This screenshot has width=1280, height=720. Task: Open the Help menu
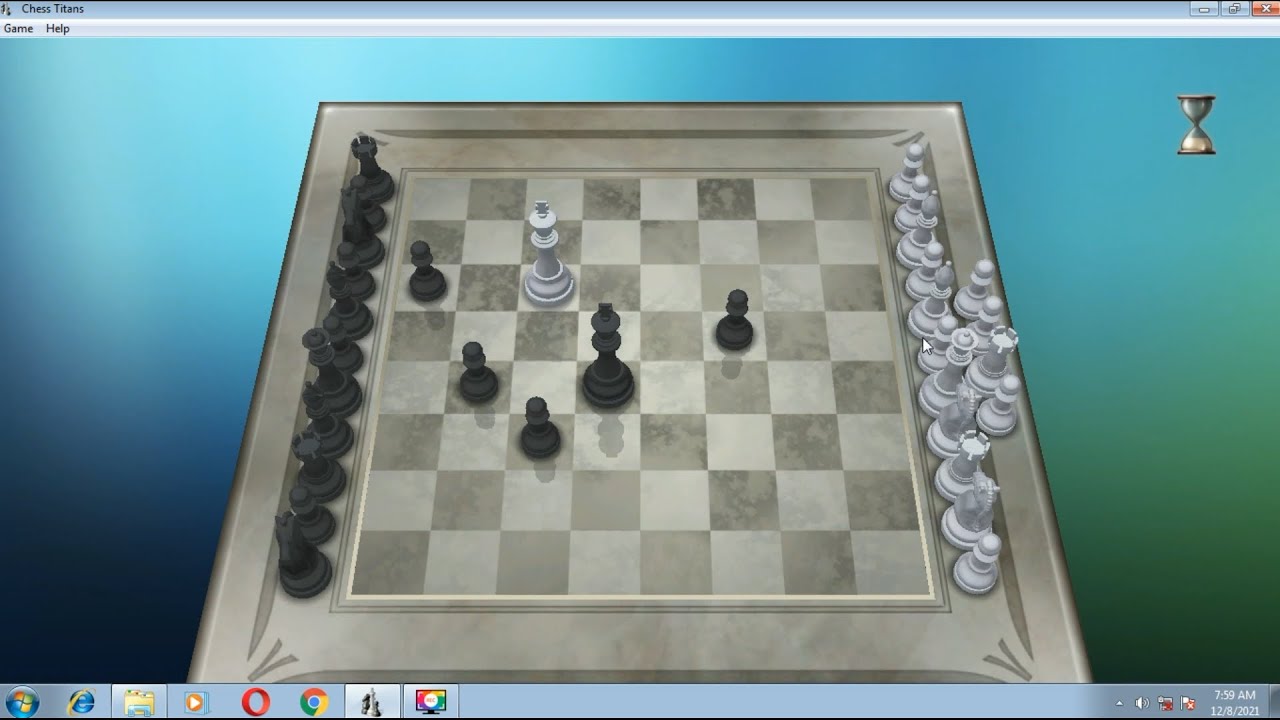click(58, 29)
